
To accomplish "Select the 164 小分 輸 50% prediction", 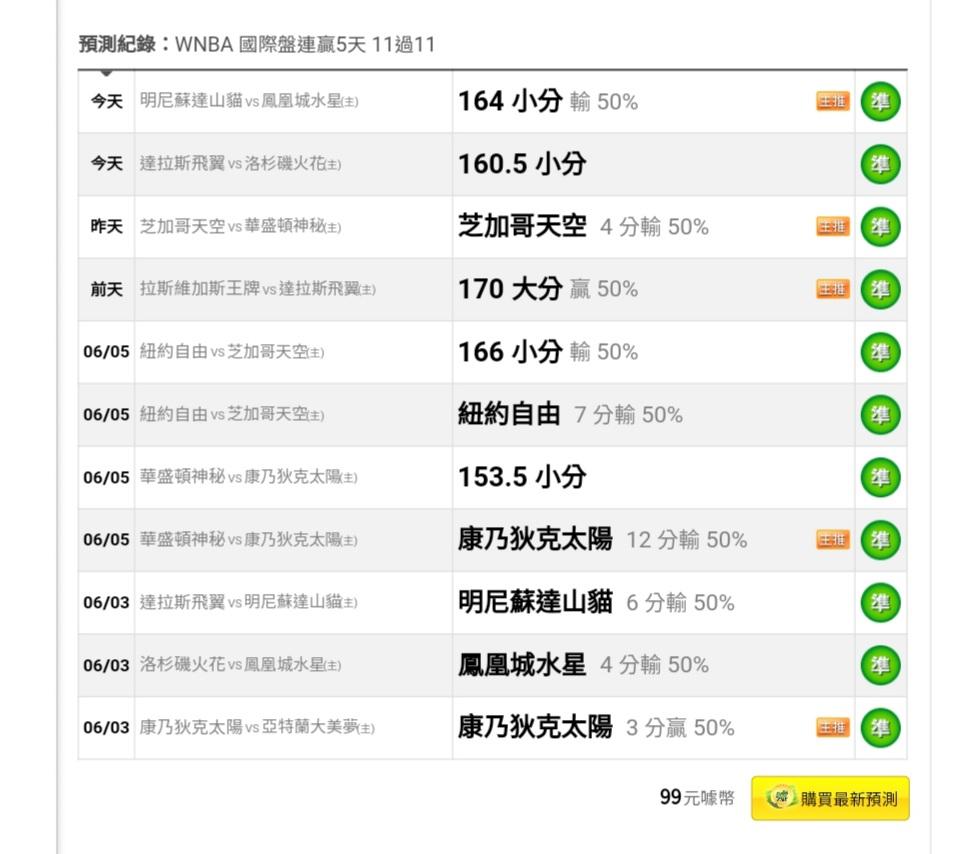I will pyautogui.click(x=548, y=102).
